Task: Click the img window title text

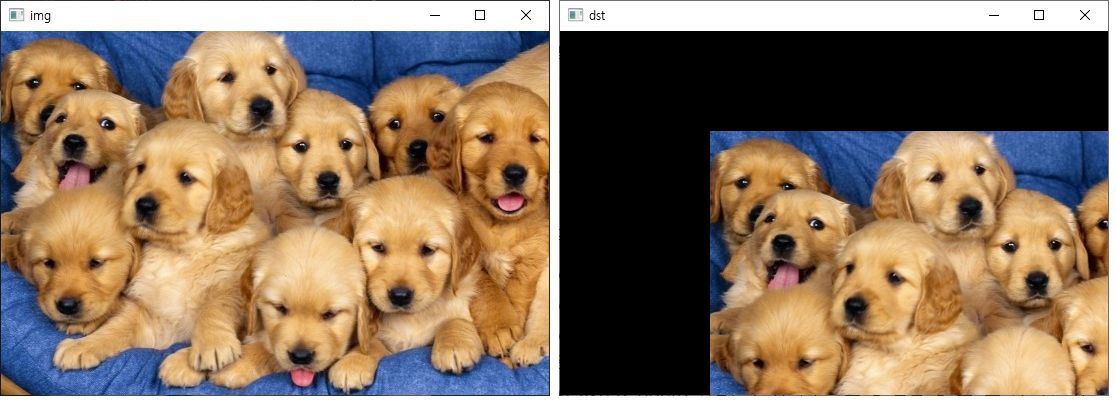Action: (41, 16)
